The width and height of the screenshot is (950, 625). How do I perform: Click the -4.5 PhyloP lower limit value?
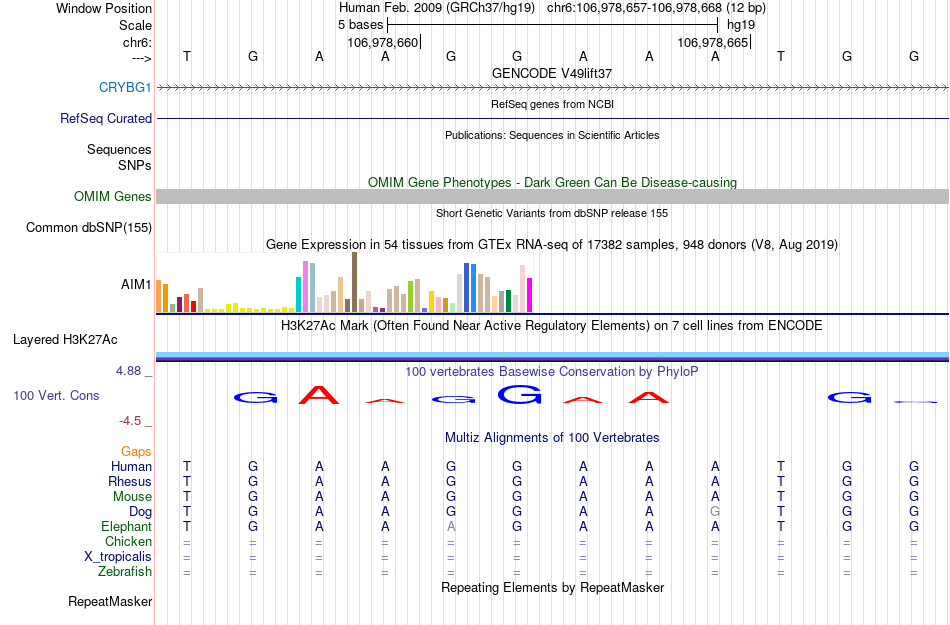[130, 420]
